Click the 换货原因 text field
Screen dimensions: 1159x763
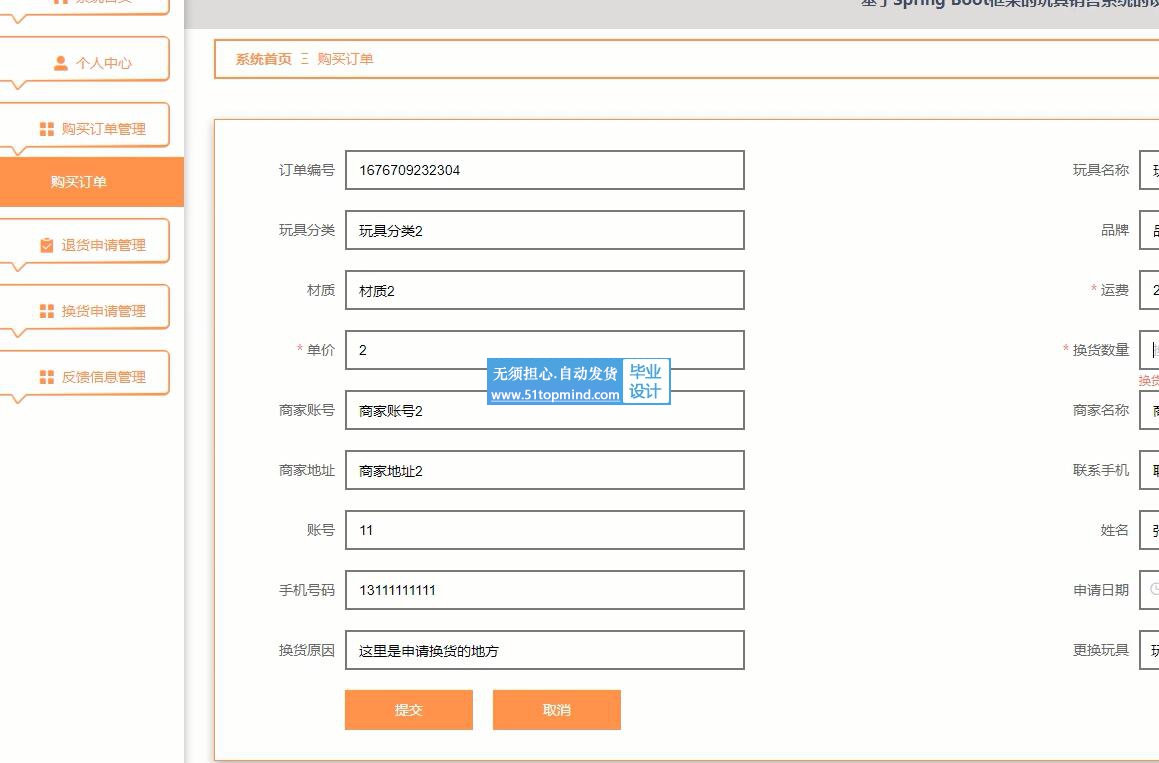544,650
